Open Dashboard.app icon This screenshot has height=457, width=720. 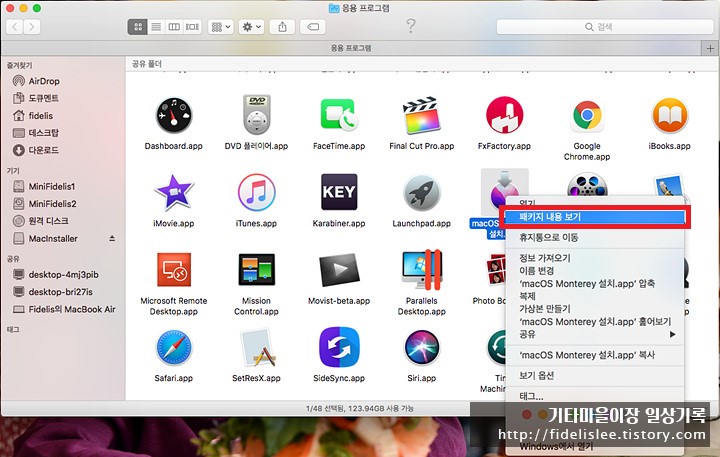point(174,115)
